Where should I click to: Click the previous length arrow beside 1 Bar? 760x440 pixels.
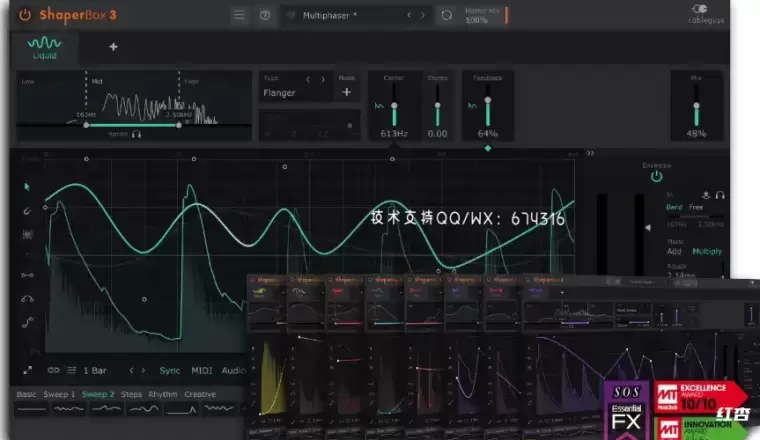pyautogui.click(x=131, y=370)
